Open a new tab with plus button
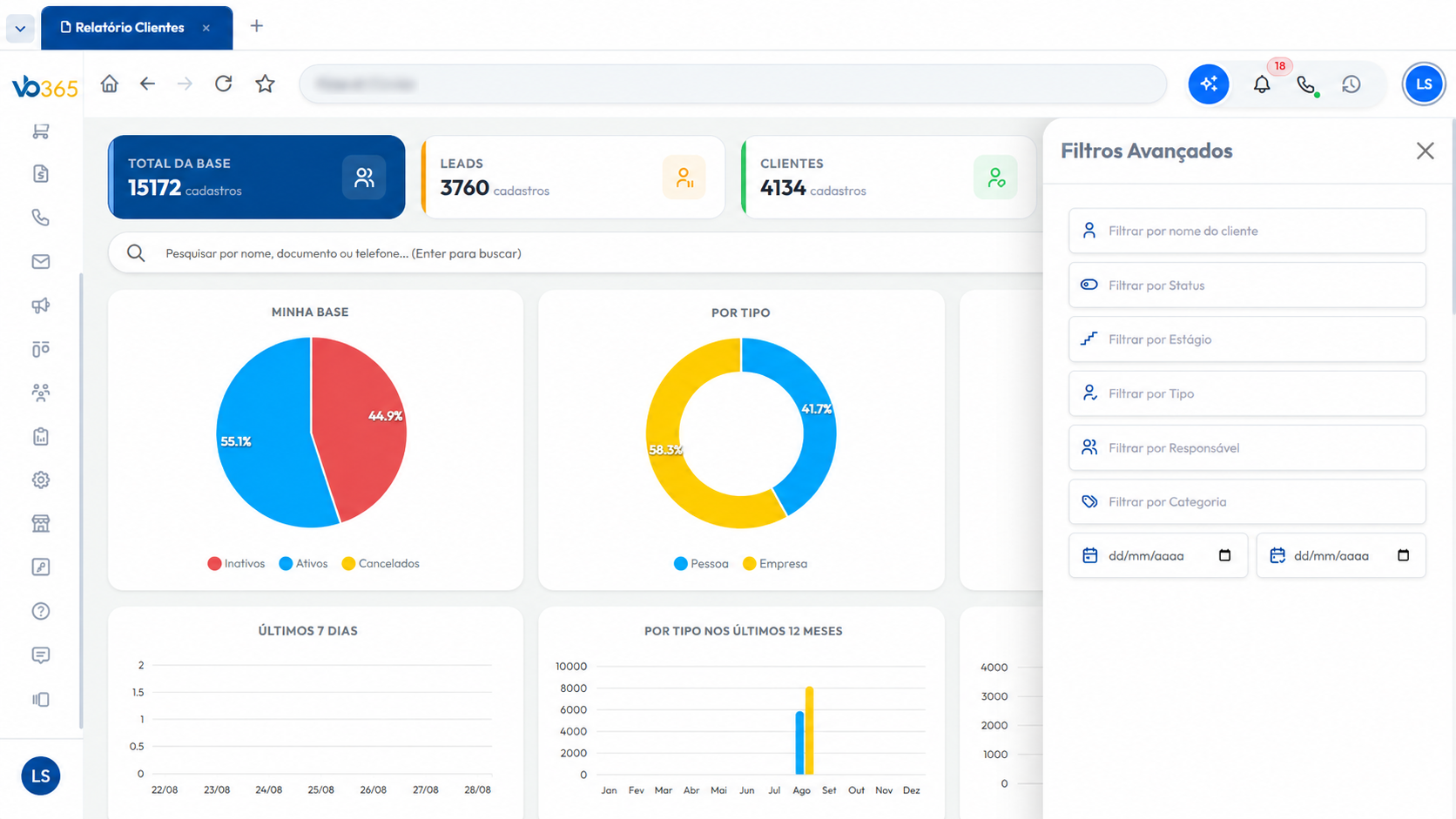This screenshot has width=1456, height=819. click(256, 26)
